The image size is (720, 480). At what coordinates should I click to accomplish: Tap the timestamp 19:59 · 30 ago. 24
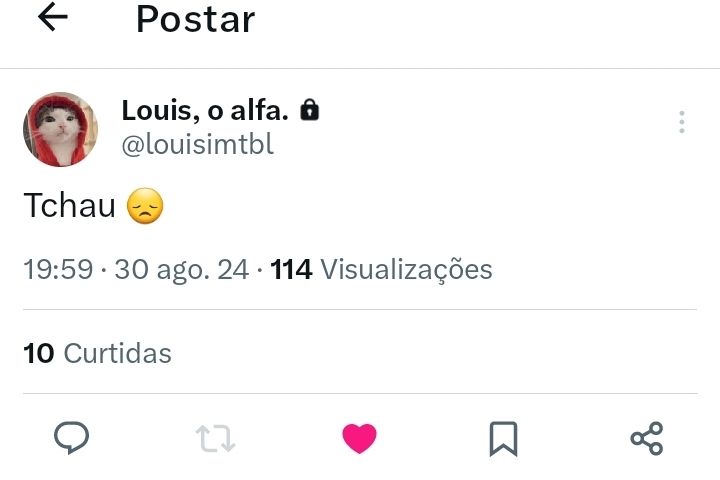click(136, 269)
